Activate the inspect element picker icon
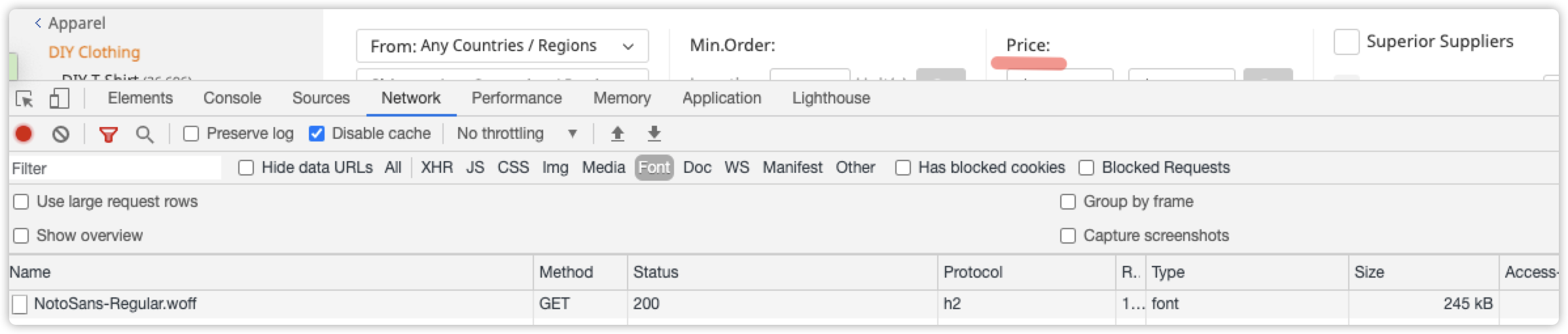1568x334 pixels. [25, 99]
